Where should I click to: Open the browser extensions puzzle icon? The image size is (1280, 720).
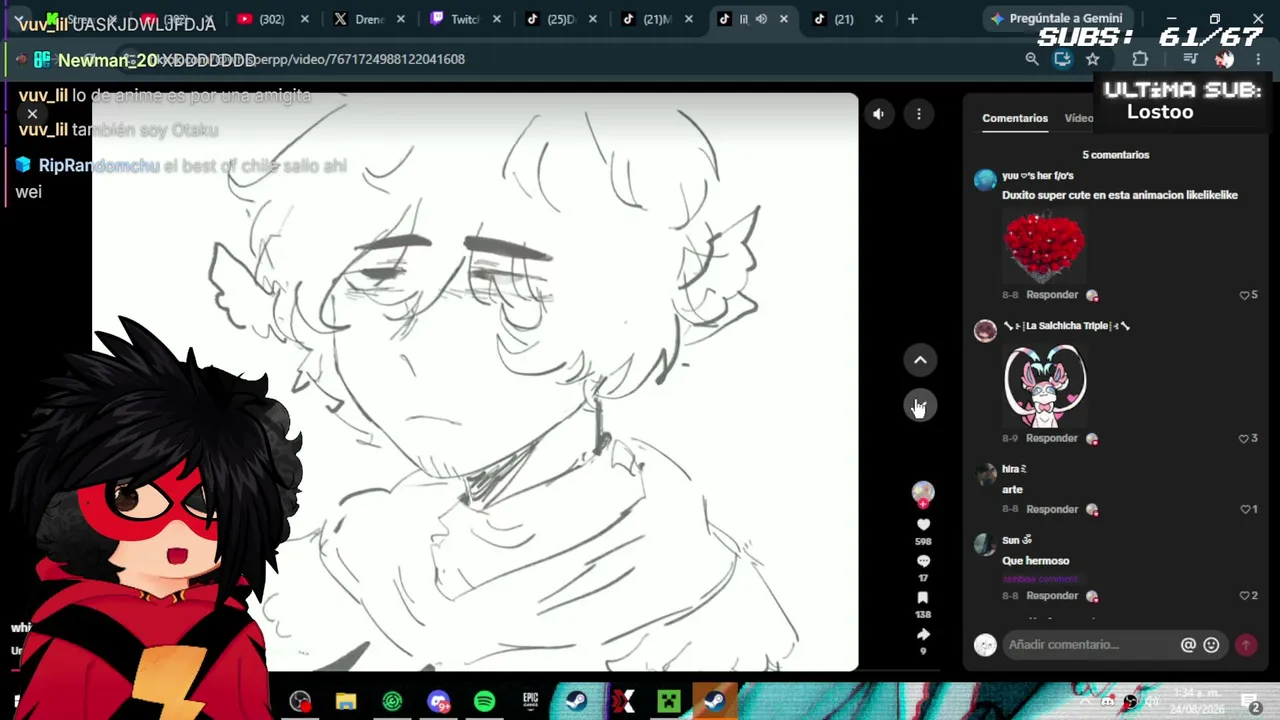(1140, 59)
